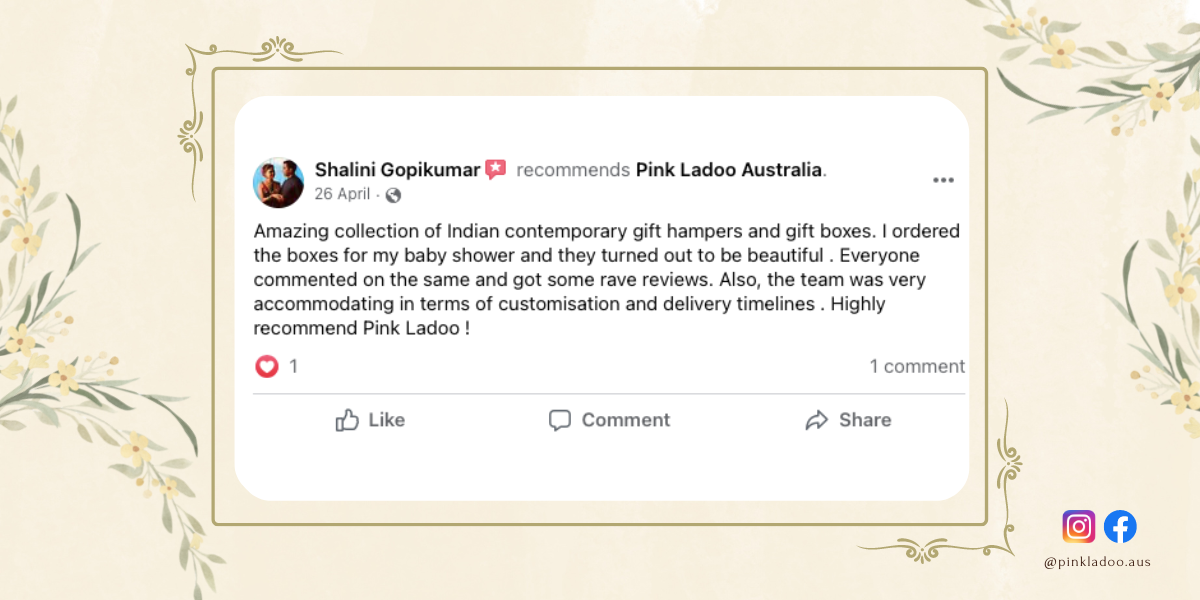Image resolution: width=1200 pixels, height=600 pixels.
Task: Click the curved arrow Share icon
Action: [x=817, y=420]
